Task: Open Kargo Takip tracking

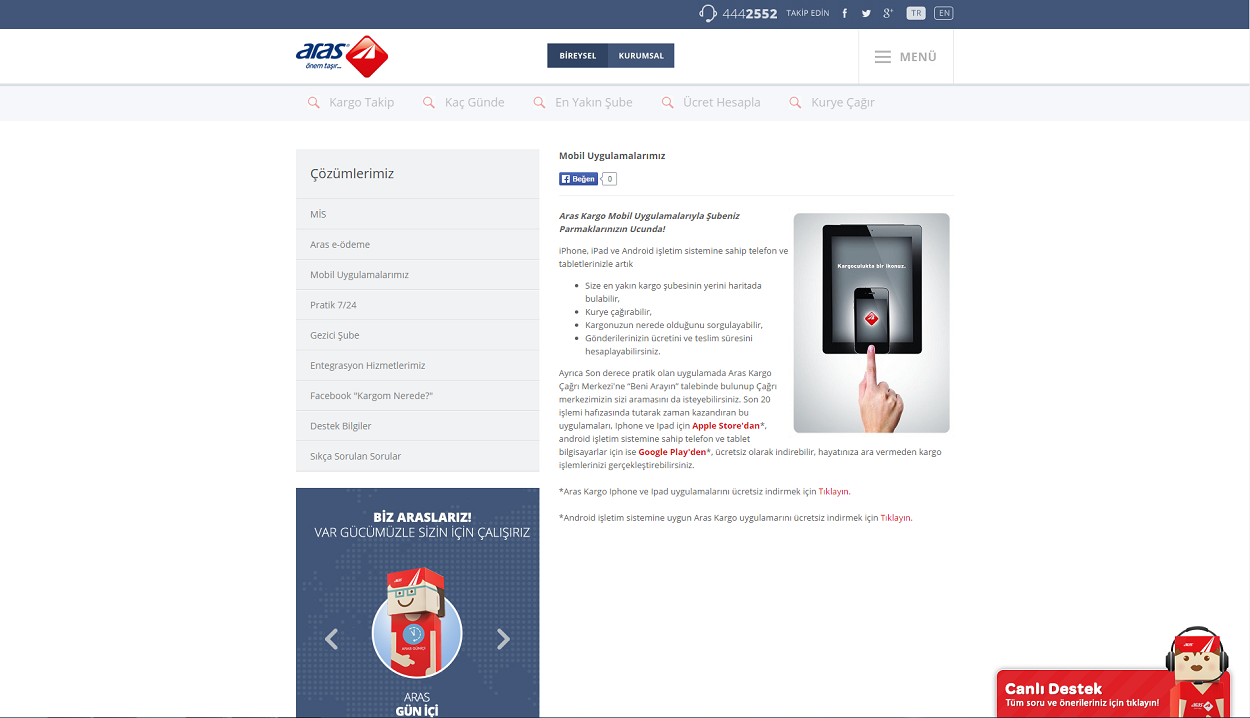Action: [361, 102]
